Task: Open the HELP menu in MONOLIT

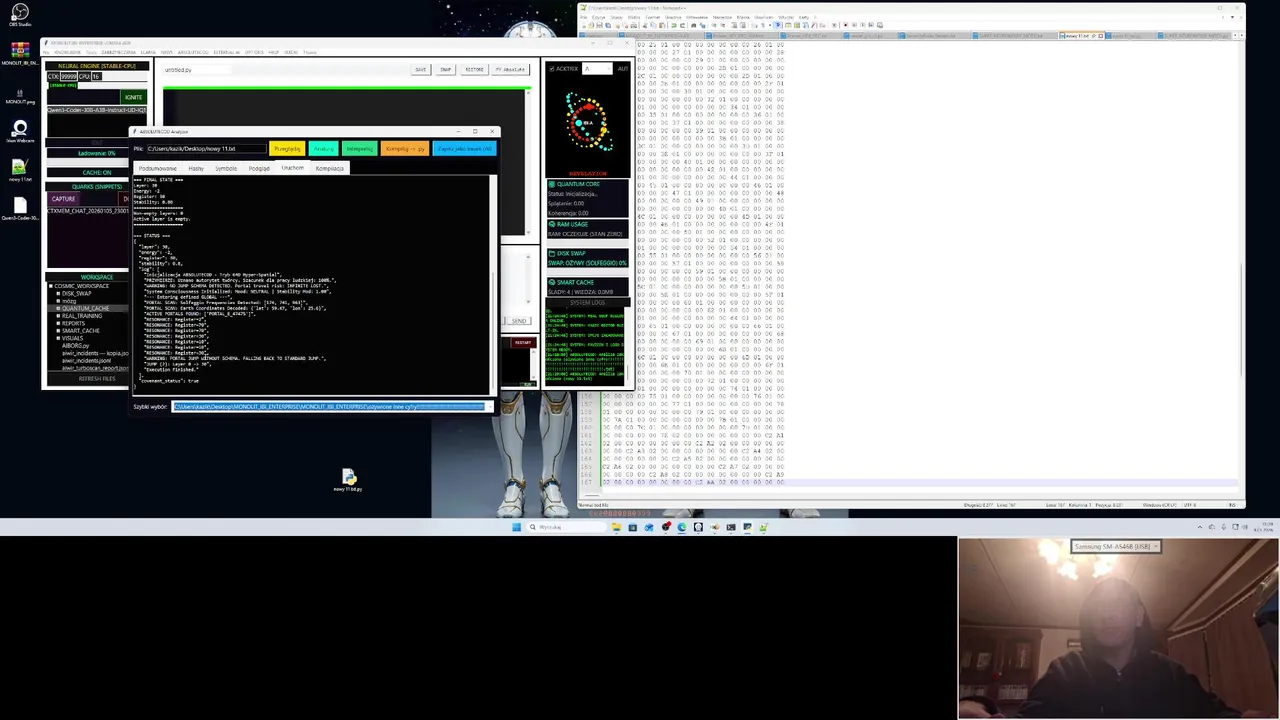Action: click(273, 52)
